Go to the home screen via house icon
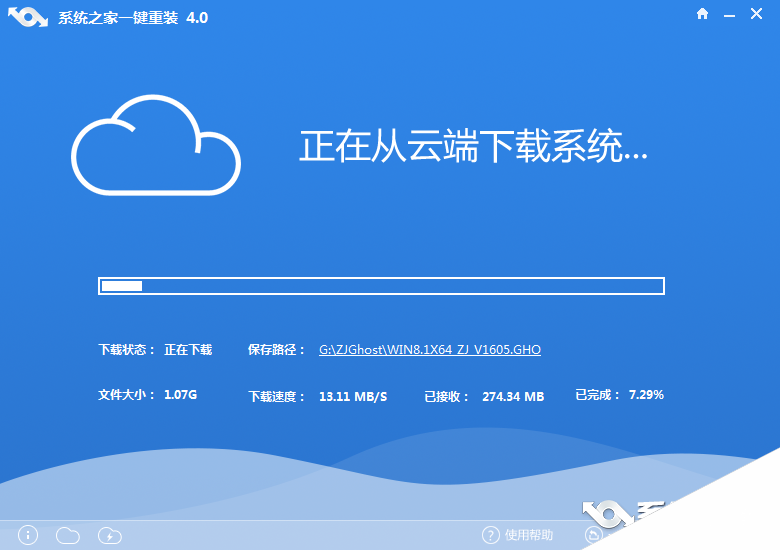Viewport: 780px width, 550px height. (702, 14)
